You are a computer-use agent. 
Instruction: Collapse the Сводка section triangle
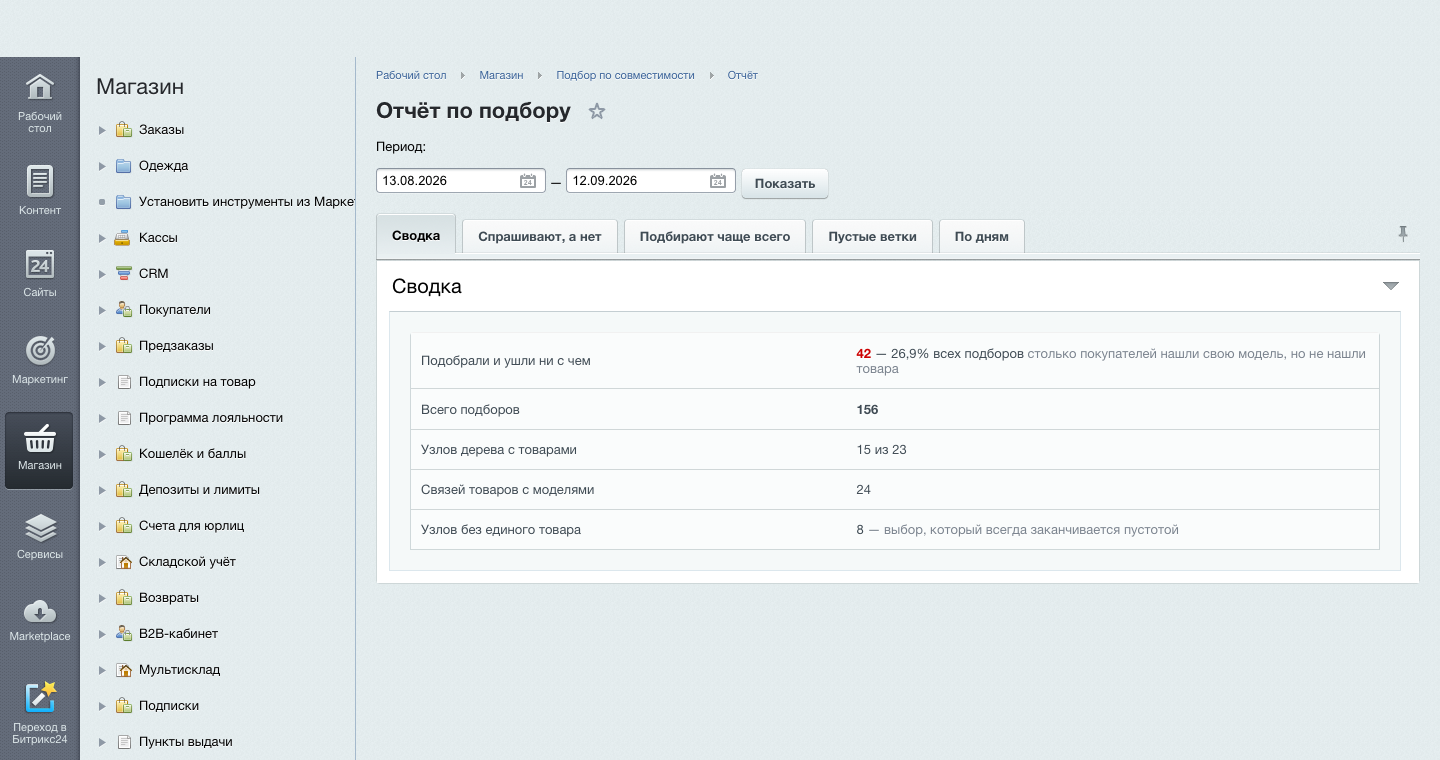click(1391, 286)
